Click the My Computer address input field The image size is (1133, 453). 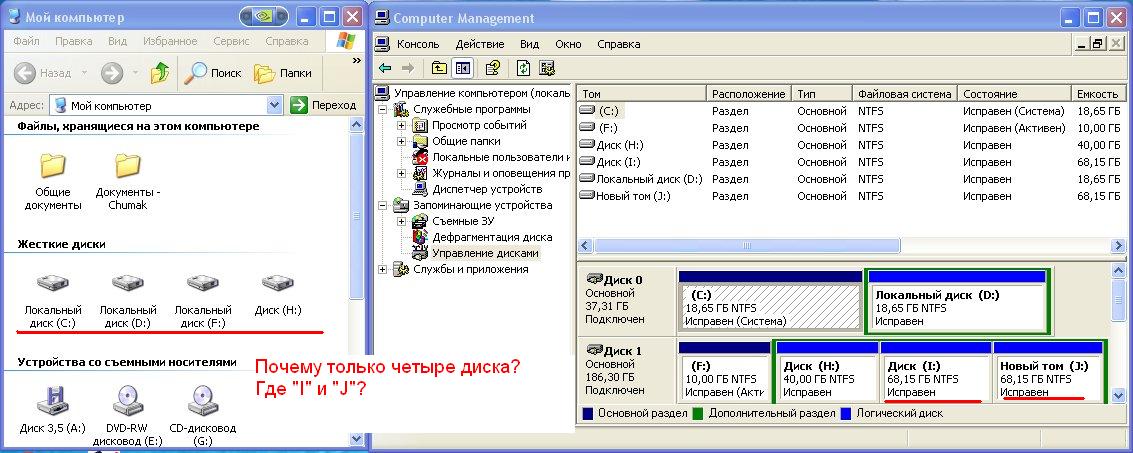point(159,105)
